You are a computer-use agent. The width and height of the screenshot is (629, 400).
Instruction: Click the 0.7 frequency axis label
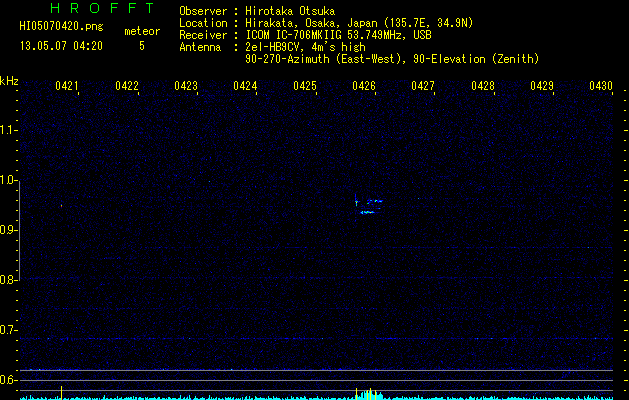[8, 330]
